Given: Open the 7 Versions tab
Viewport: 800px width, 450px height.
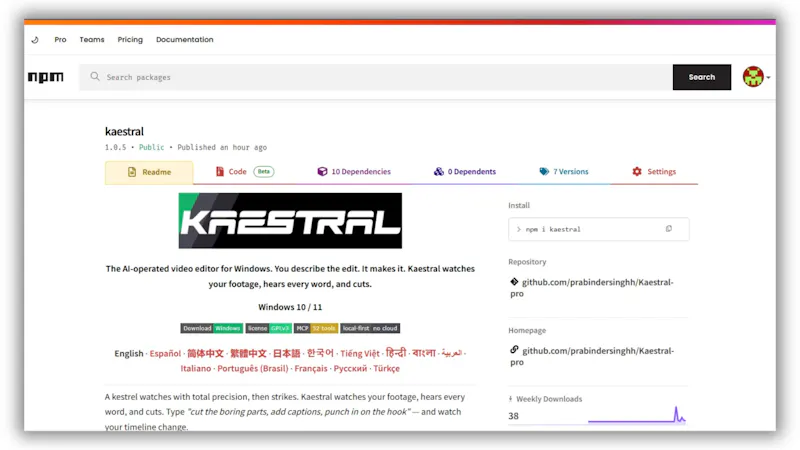Looking at the screenshot, I should (564, 172).
